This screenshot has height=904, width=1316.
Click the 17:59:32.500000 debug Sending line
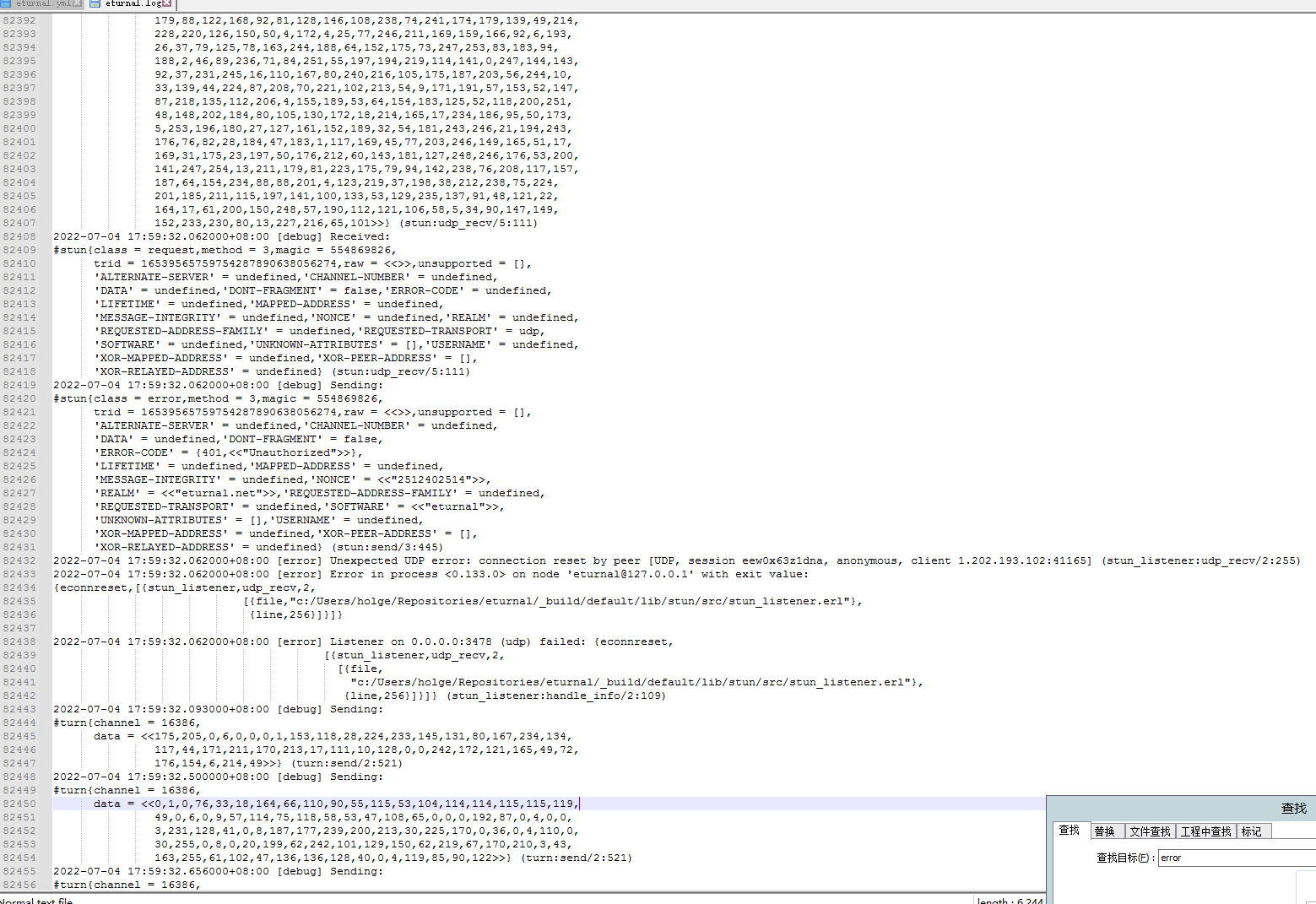(x=218, y=777)
